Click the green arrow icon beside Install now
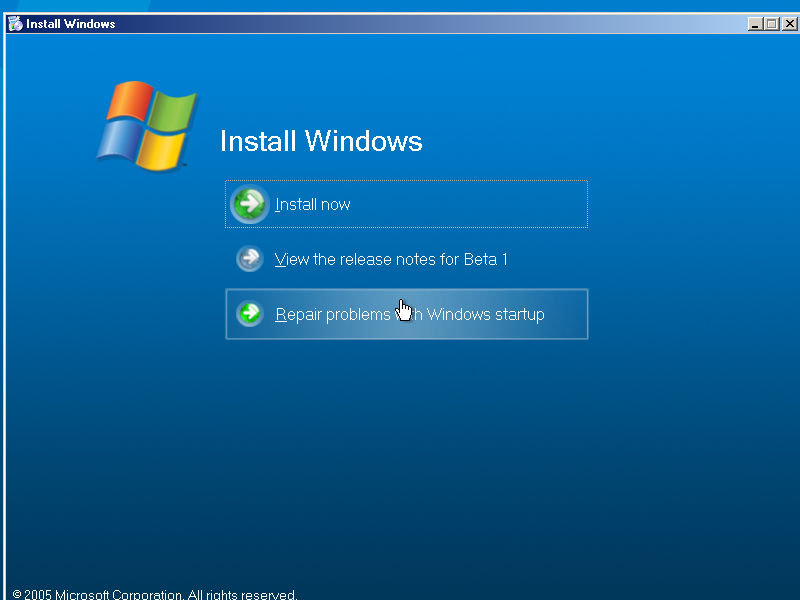 [249, 204]
